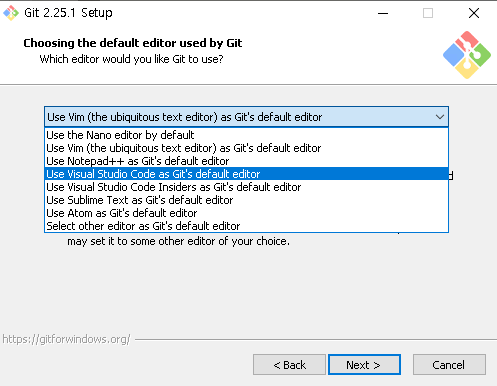
Task: Open the gitforwindows.org link
Action: (x=66, y=339)
